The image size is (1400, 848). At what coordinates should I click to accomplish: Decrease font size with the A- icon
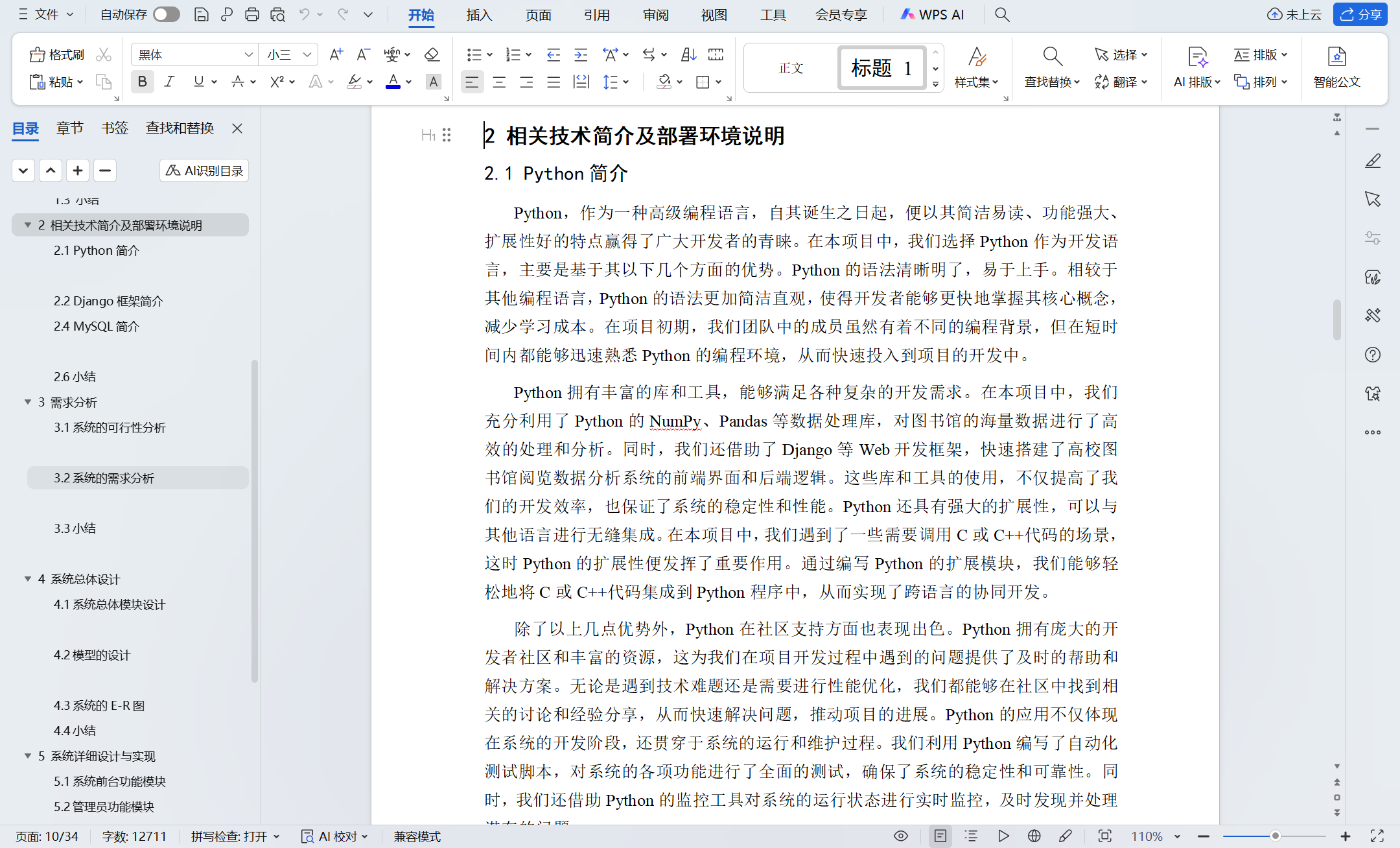point(363,54)
